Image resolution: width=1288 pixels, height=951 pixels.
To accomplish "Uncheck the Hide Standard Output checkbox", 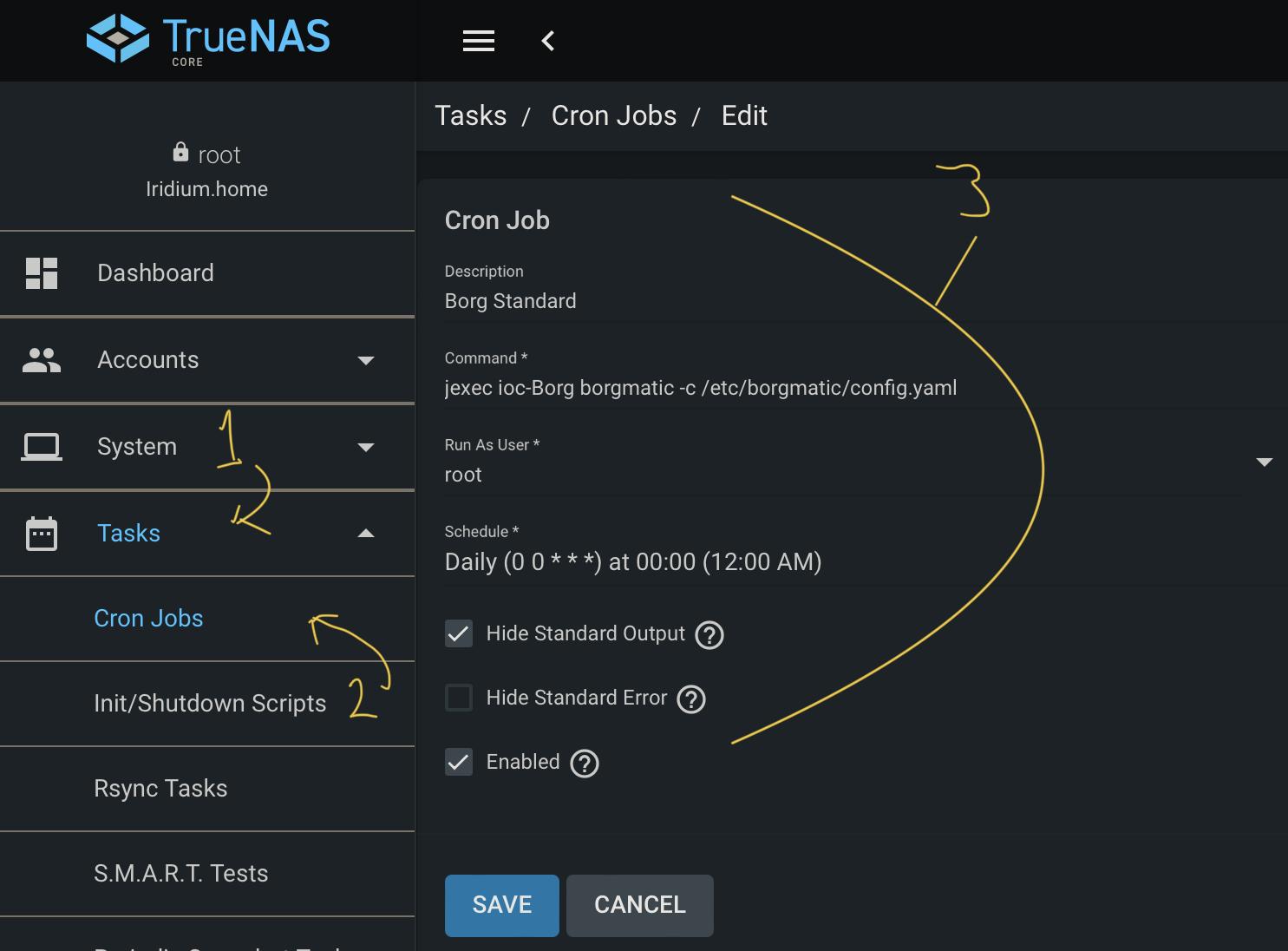I will (x=459, y=633).
